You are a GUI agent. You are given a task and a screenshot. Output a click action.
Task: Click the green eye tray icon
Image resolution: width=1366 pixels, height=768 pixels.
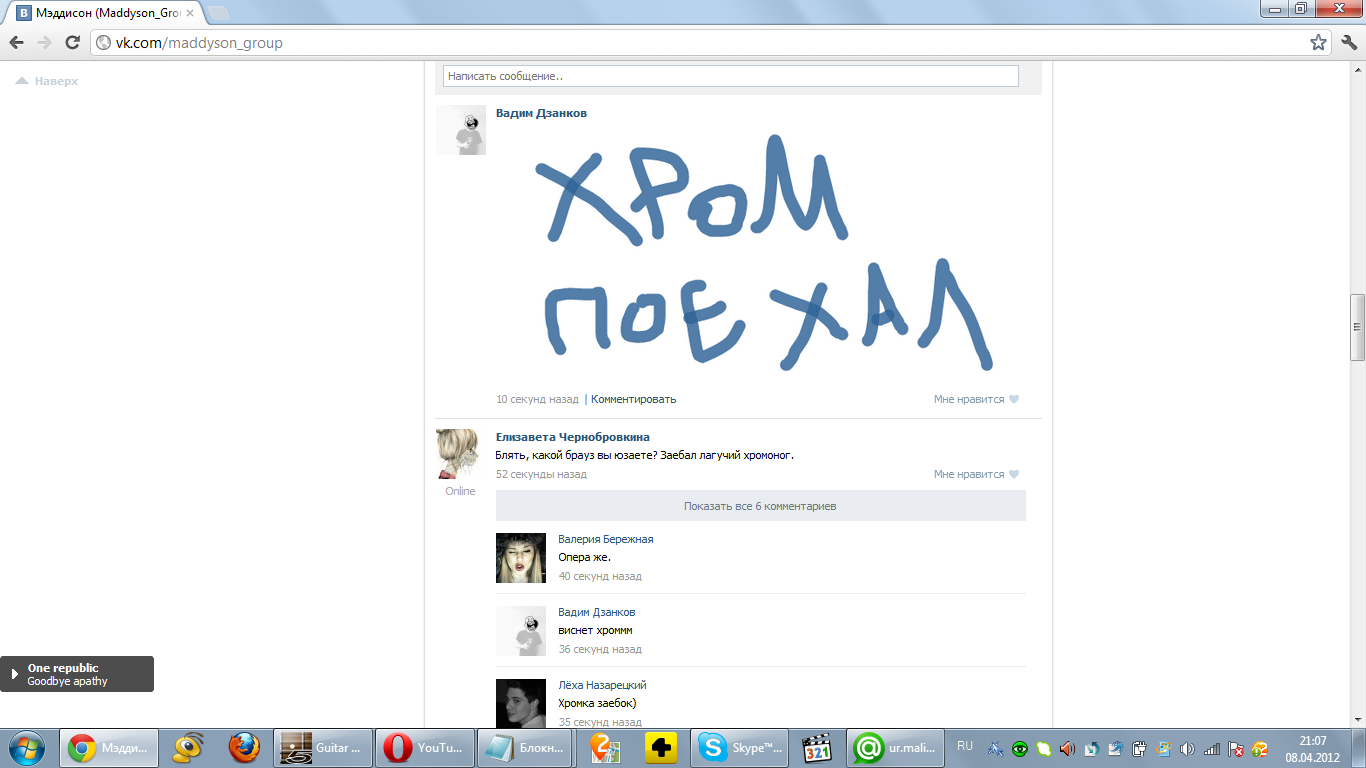pyautogui.click(x=1019, y=748)
